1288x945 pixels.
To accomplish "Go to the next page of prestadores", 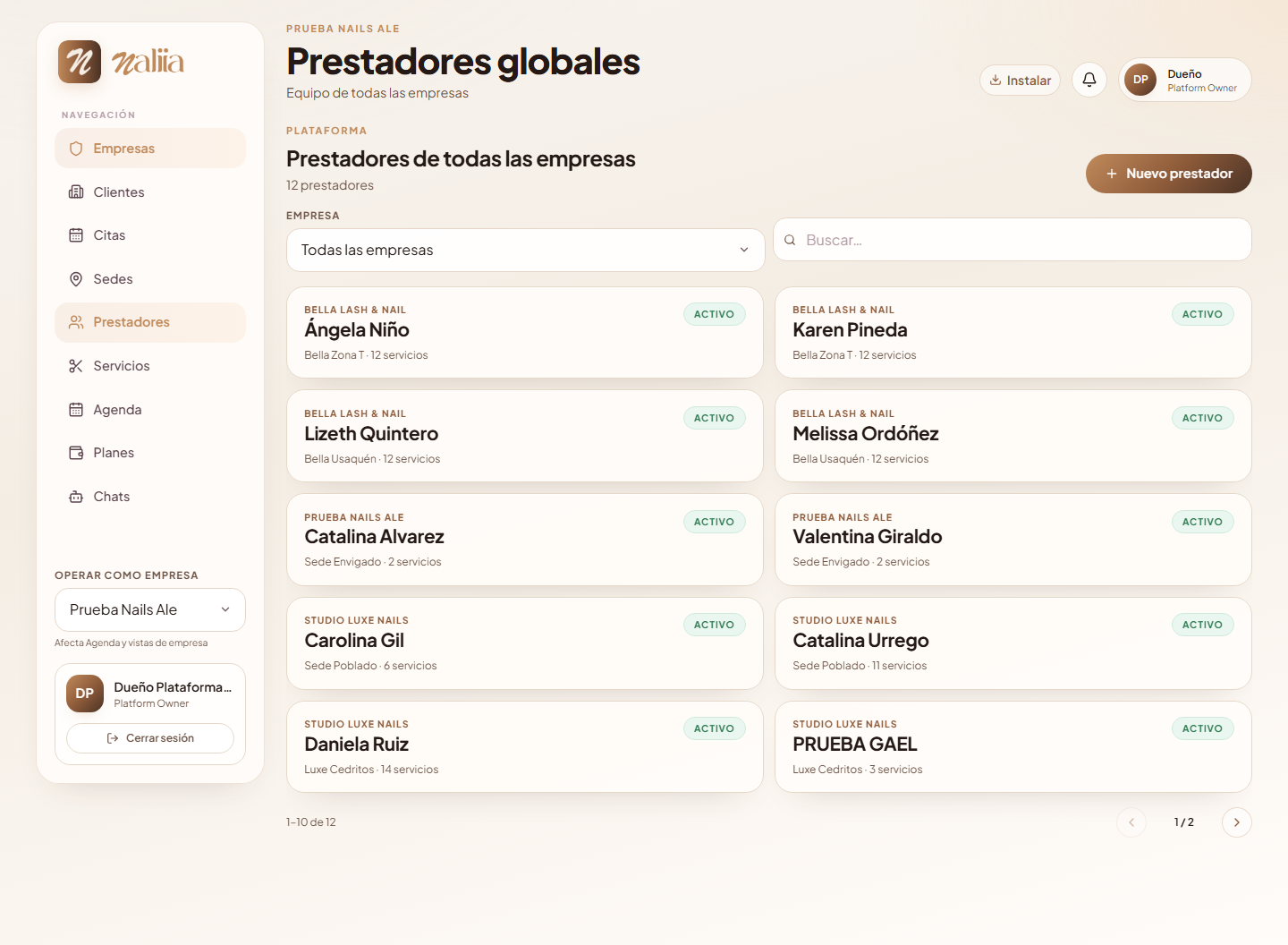I will click(1237, 822).
